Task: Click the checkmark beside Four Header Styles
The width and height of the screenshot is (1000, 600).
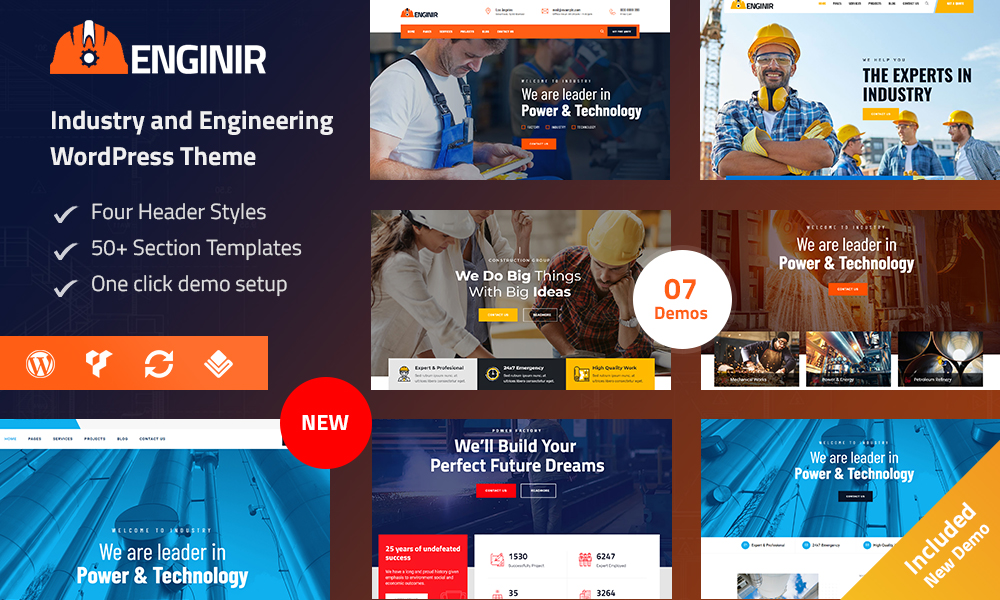Action: coord(65,214)
